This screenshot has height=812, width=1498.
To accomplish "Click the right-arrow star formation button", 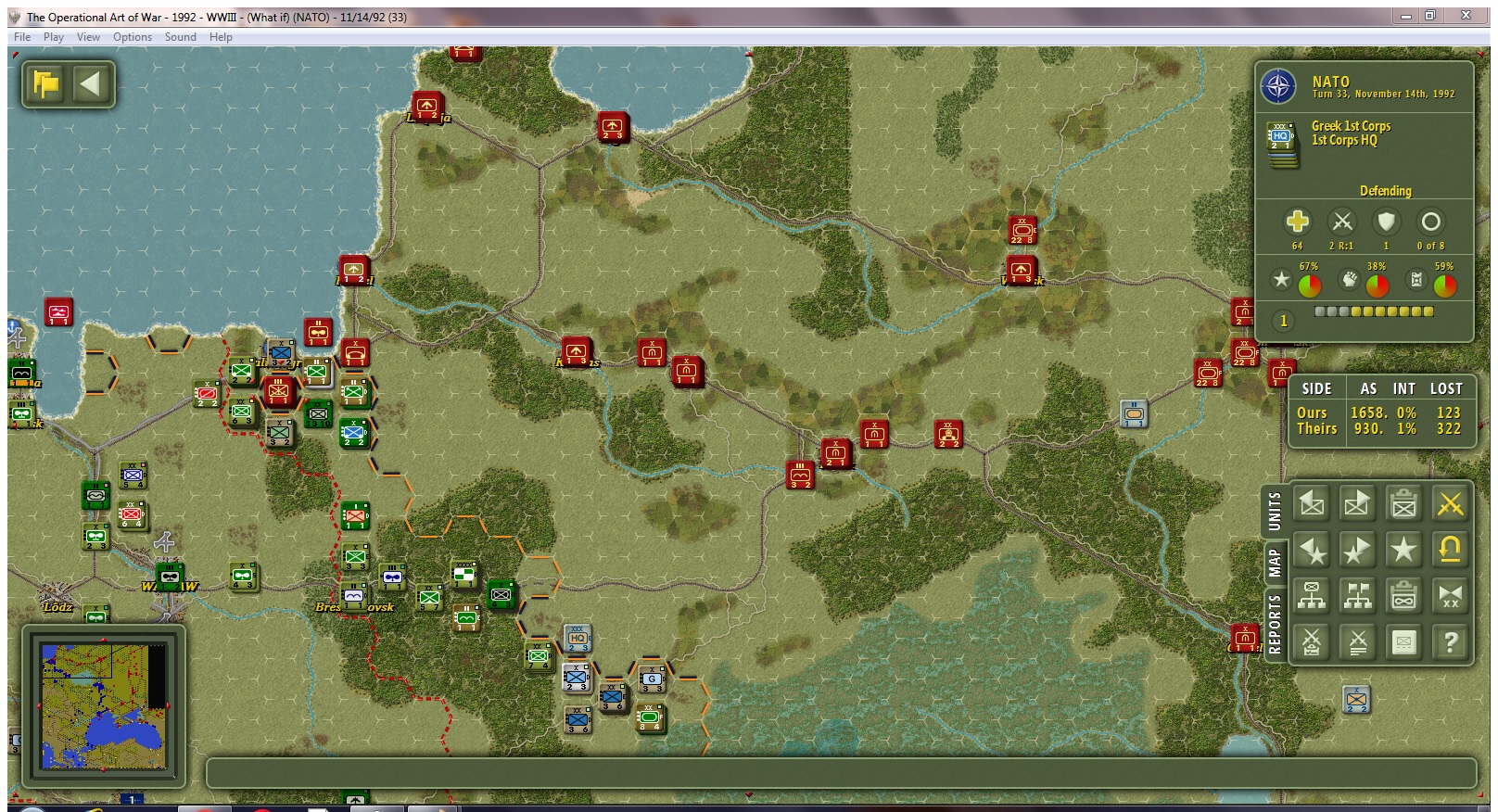I will pos(1357,550).
